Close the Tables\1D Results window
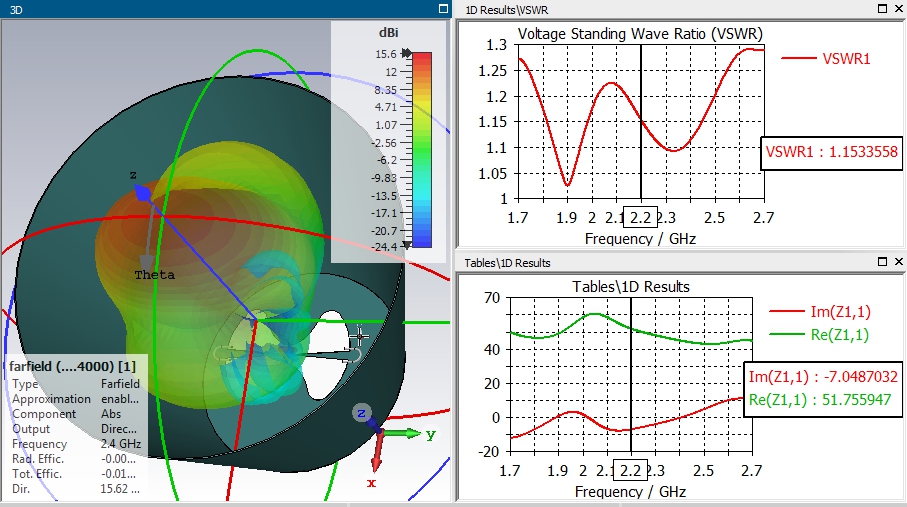 (896, 262)
